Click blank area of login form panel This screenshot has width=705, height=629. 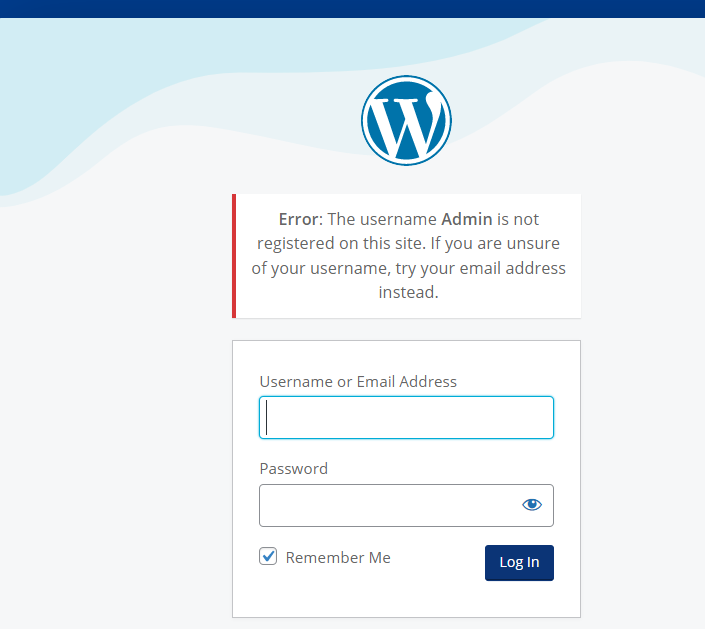406,598
